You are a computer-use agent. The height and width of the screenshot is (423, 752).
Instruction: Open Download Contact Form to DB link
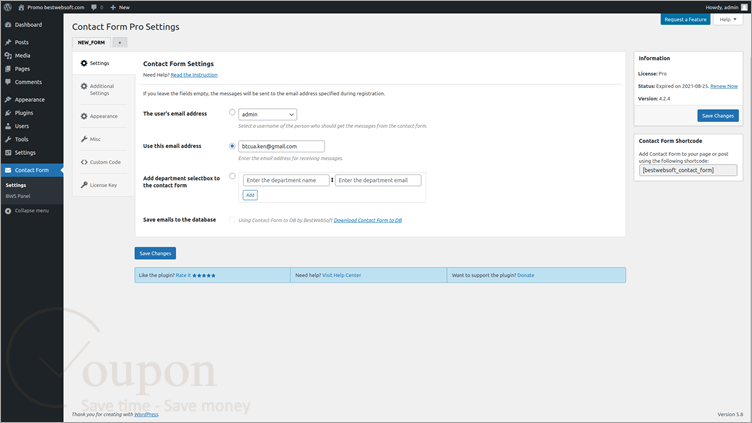[x=367, y=220]
